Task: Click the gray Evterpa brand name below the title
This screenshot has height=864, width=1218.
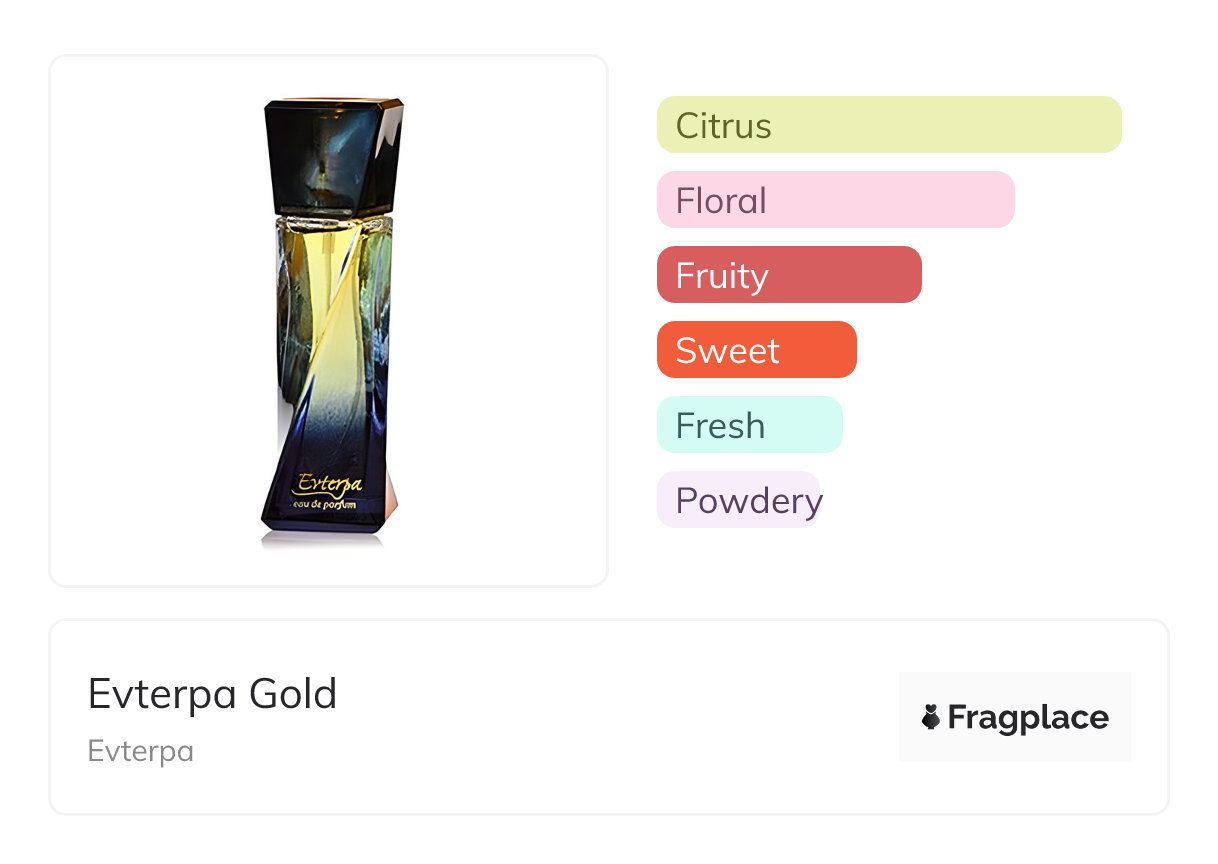Action: point(141,751)
